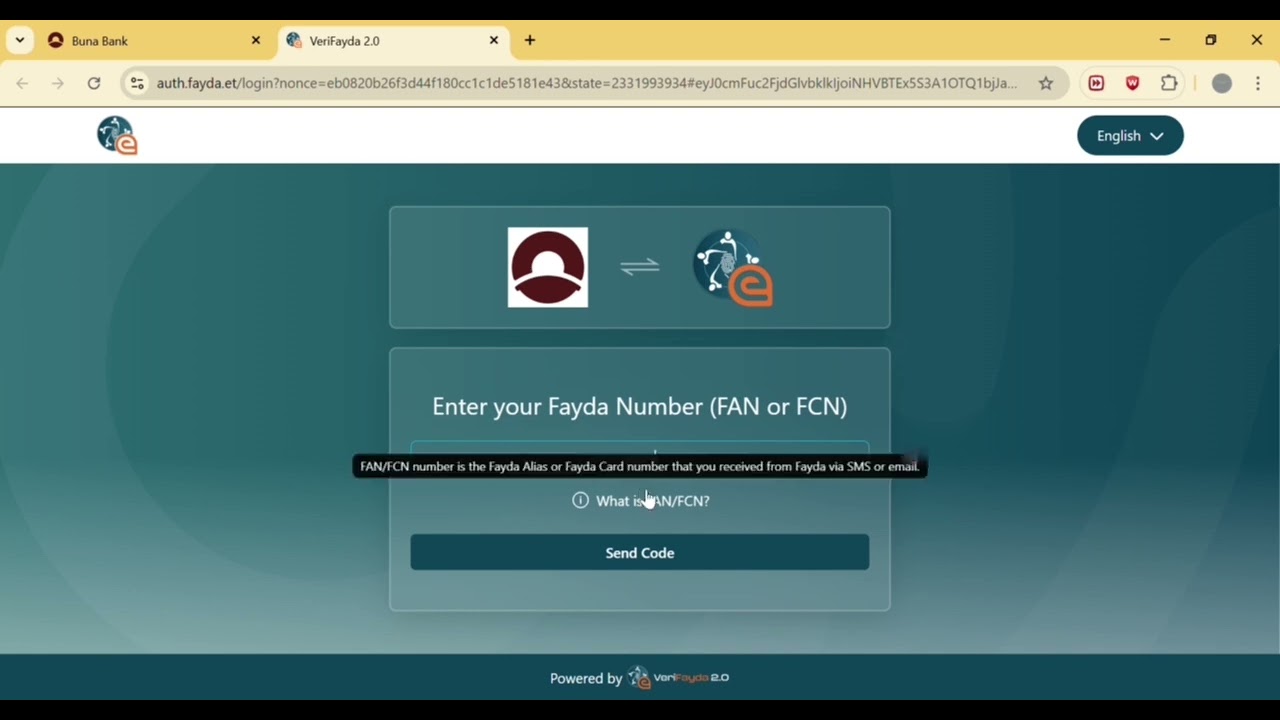Open the red shield extension icon
This screenshot has height=720, width=1280.
pyautogui.click(x=1132, y=84)
